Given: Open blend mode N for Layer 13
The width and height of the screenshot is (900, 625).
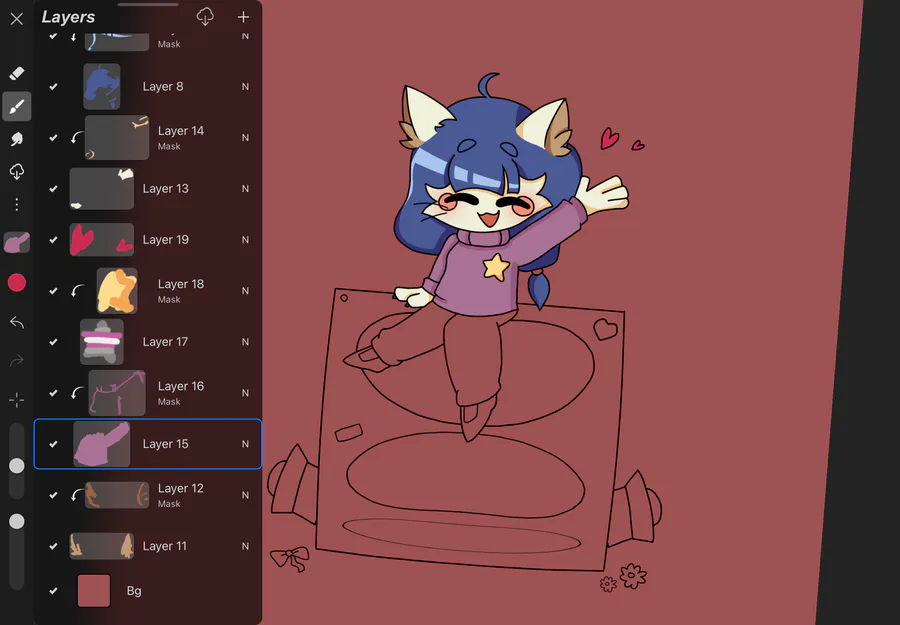Looking at the screenshot, I should pyautogui.click(x=245, y=189).
